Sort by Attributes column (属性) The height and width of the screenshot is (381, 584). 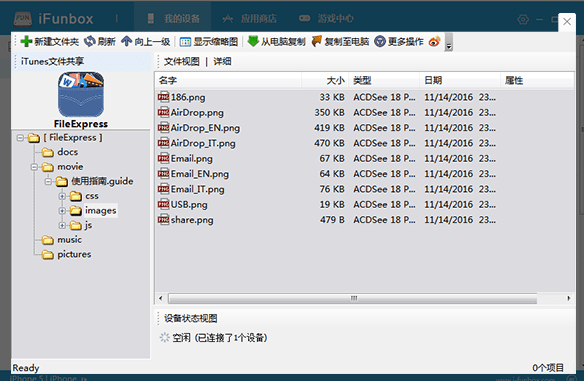click(x=537, y=80)
